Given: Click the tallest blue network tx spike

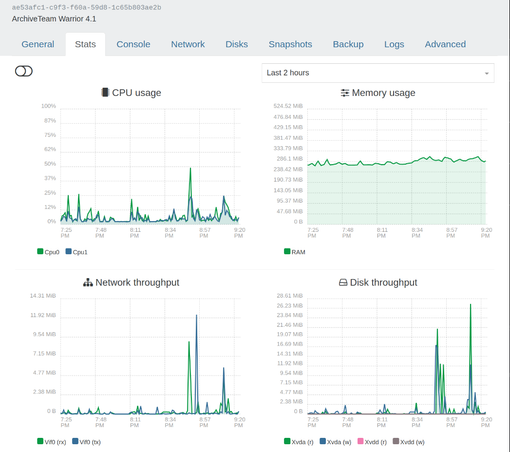Looking at the screenshot, I should 196,316.
